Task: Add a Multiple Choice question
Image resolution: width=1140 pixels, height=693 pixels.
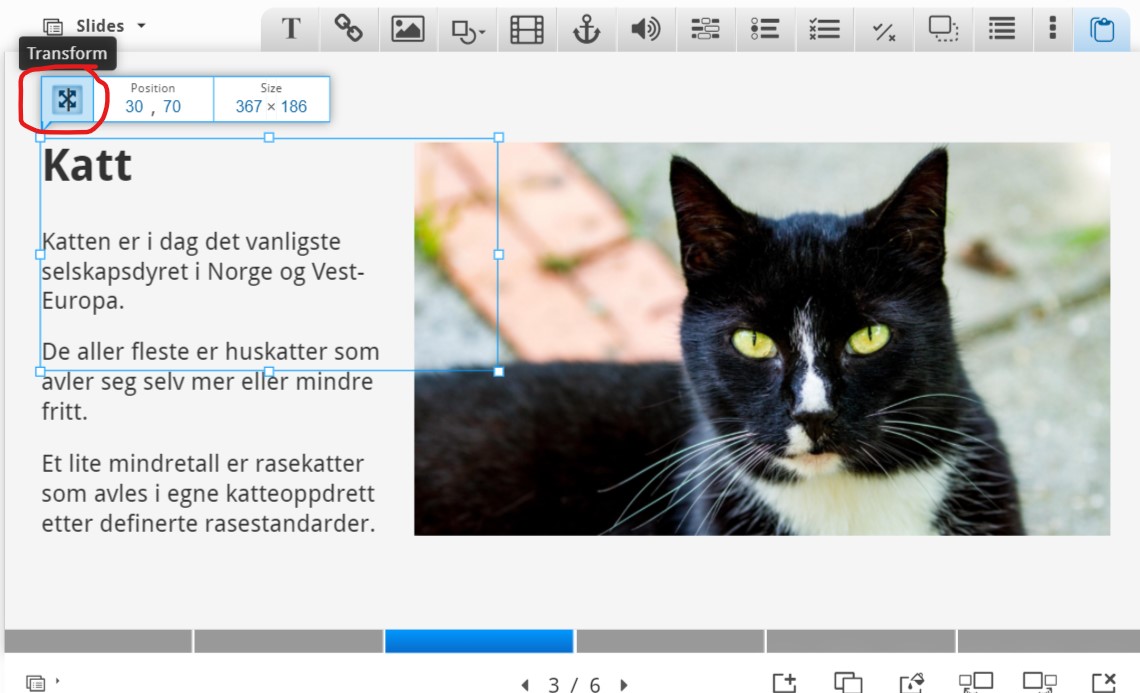Action: tap(824, 29)
